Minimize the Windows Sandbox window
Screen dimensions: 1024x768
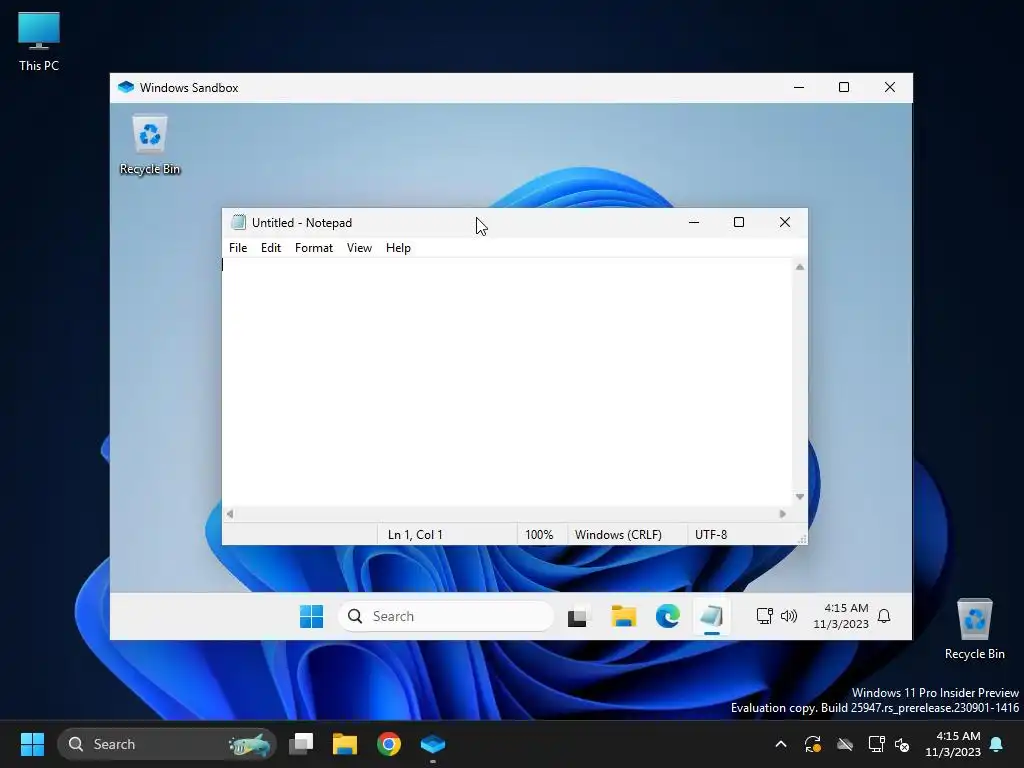click(x=799, y=87)
